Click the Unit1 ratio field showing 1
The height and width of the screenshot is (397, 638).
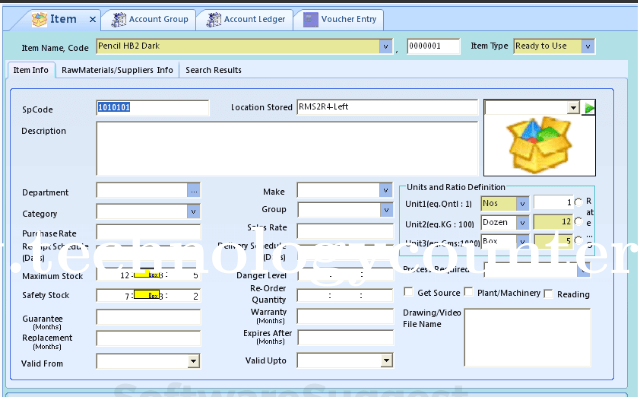[x=553, y=203]
